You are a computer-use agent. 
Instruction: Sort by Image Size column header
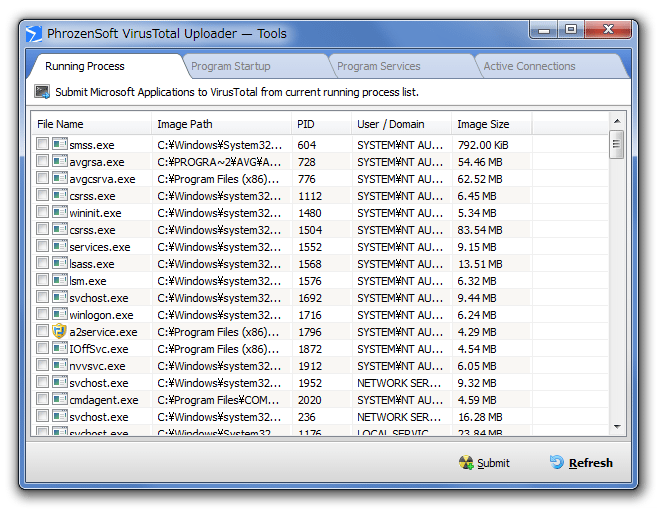(492, 124)
